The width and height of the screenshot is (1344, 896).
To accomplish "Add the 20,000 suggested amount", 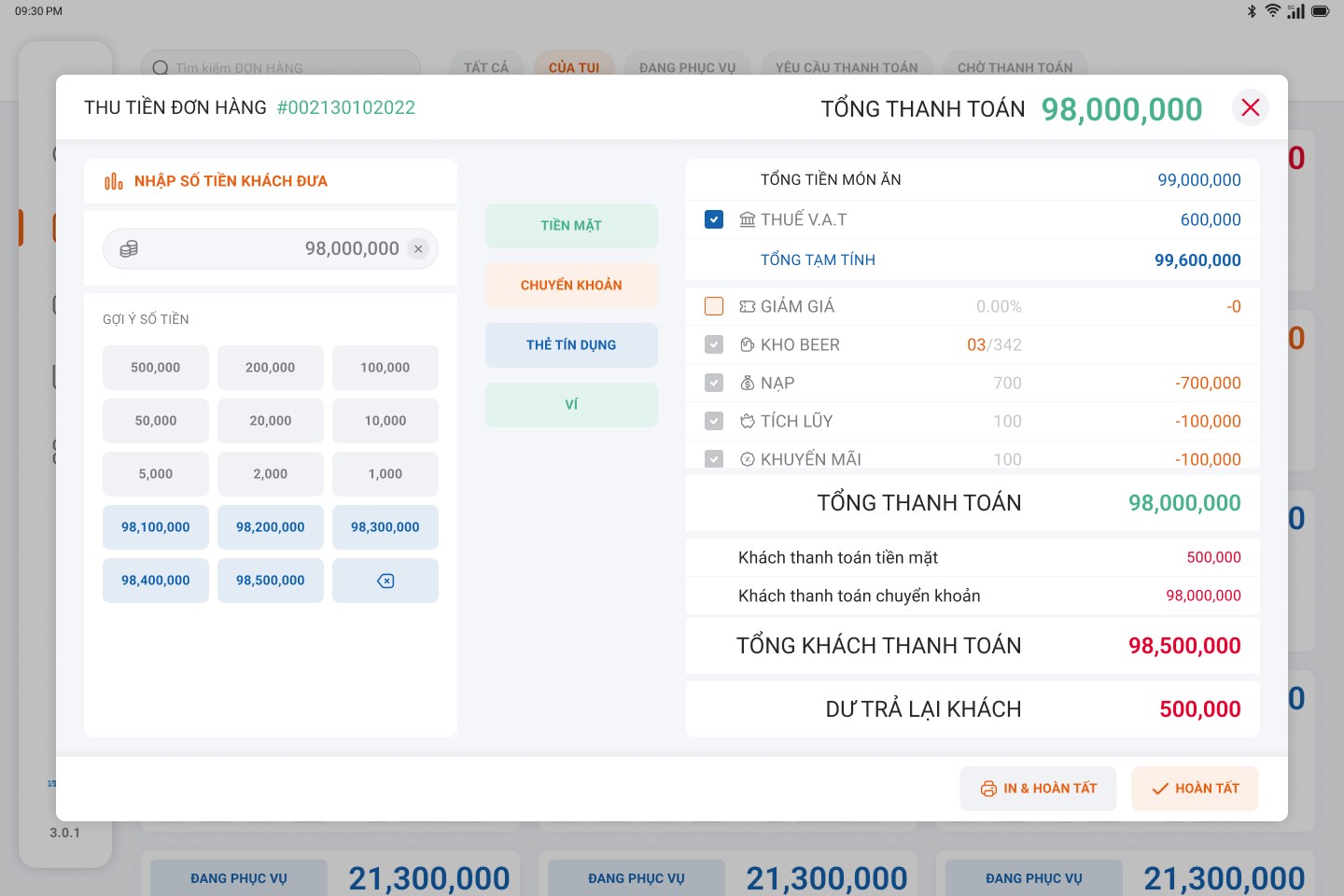I will 271,421.
